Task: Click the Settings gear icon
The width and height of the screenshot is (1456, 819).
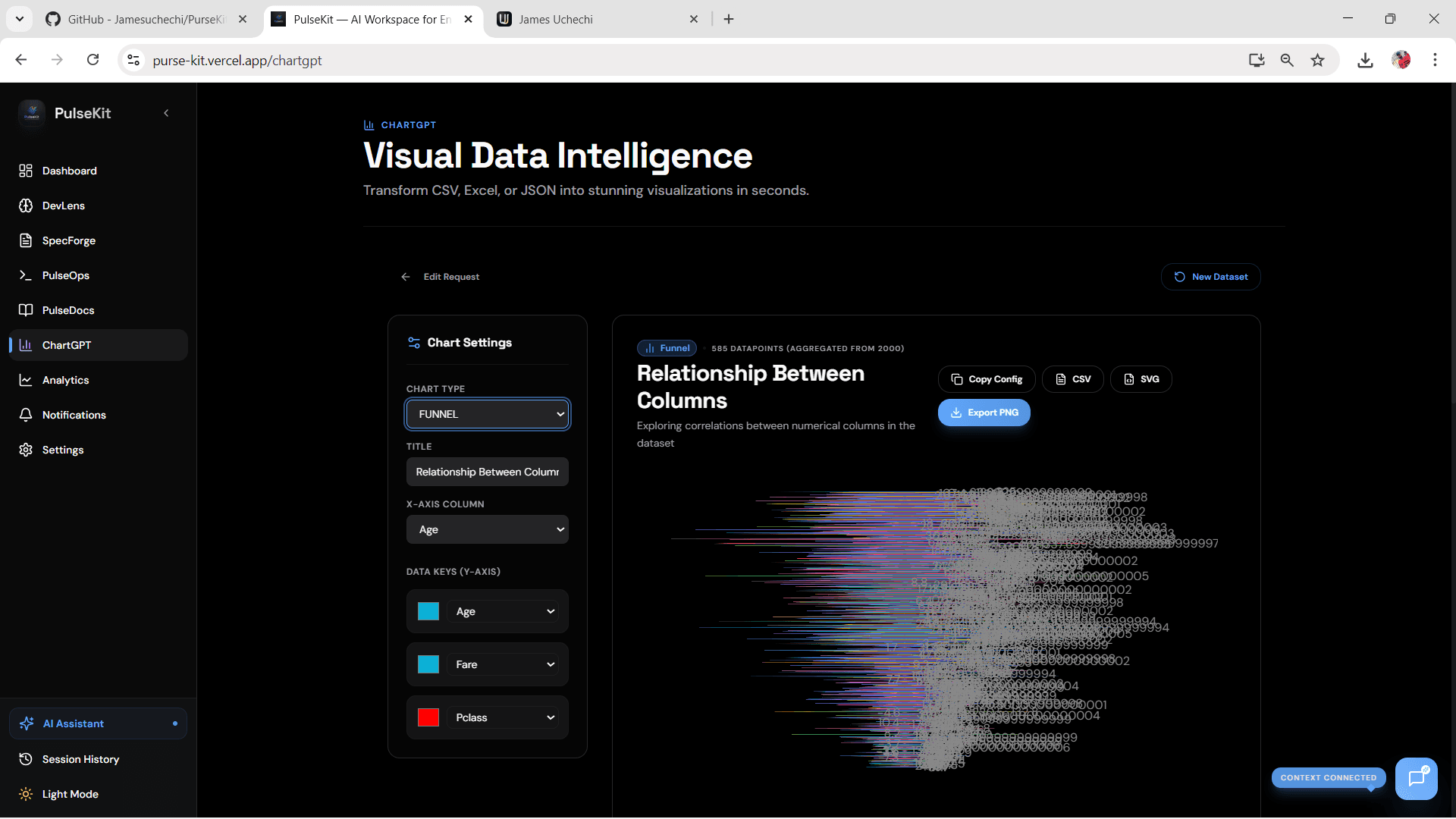Action: [26, 450]
